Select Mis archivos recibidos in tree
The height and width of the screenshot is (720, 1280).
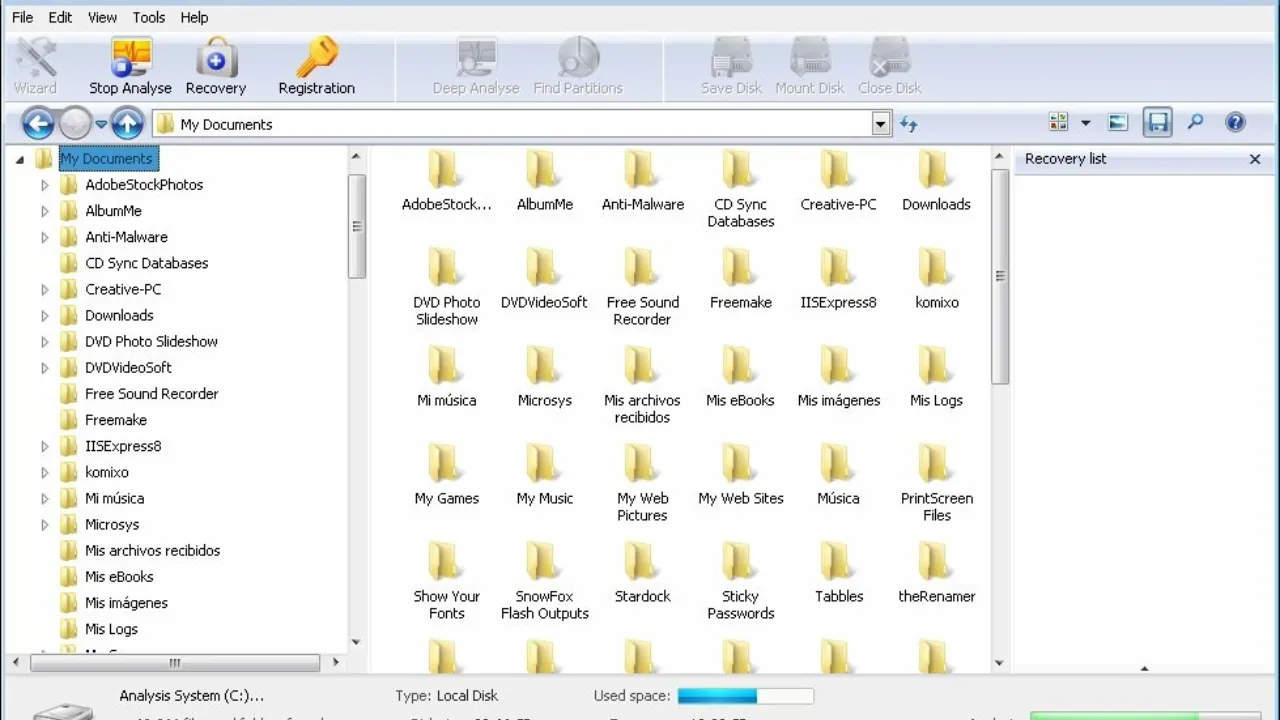click(152, 551)
